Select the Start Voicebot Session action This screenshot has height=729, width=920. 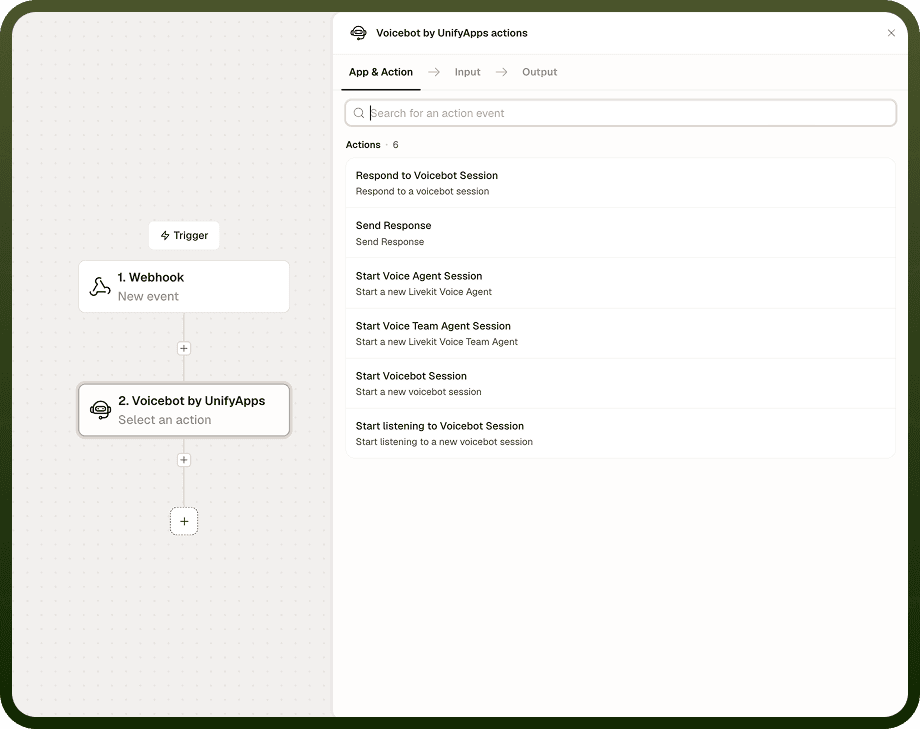coord(620,383)
